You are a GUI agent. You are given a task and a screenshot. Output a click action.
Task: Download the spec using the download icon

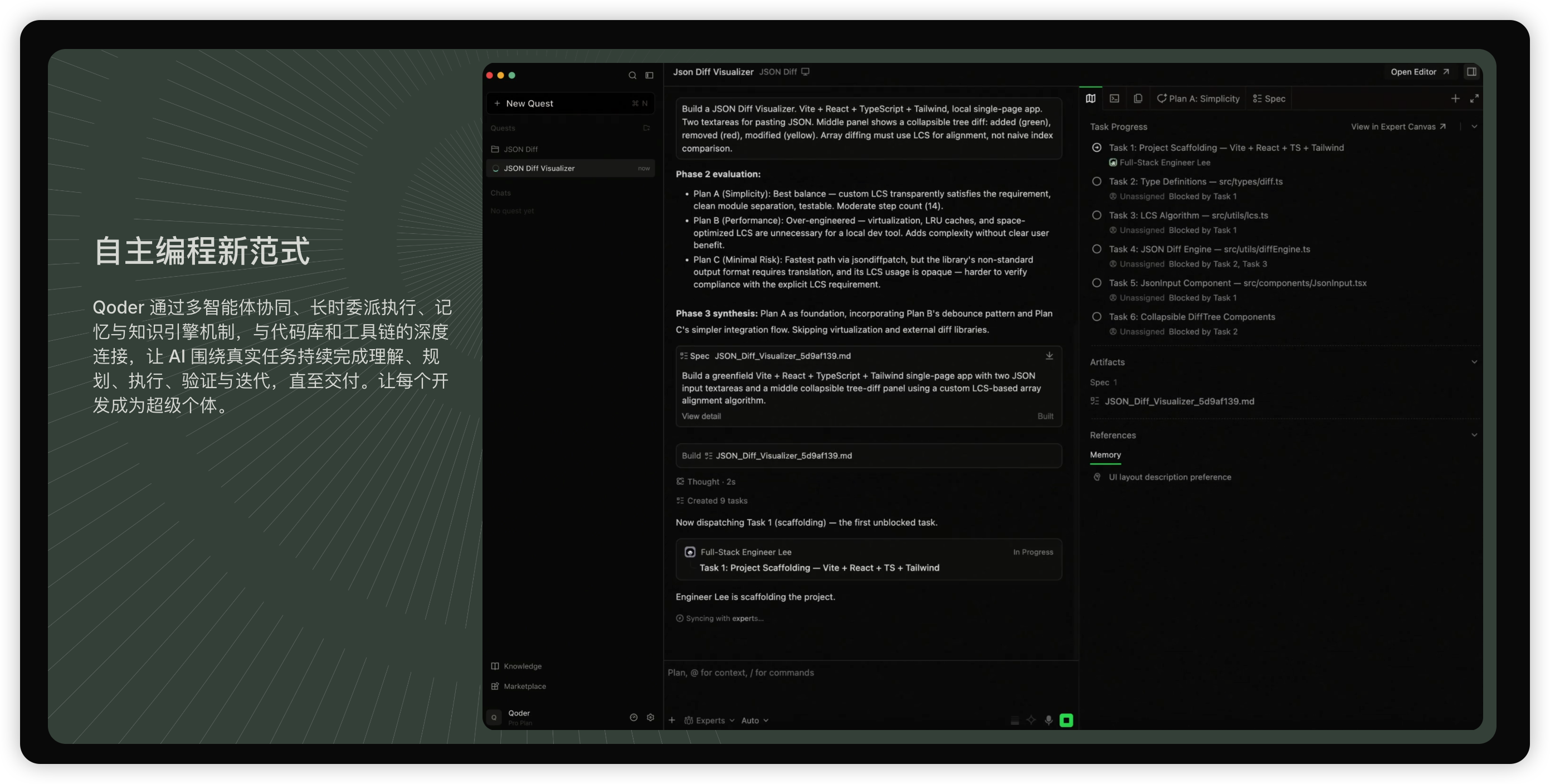coord(1049,356)
